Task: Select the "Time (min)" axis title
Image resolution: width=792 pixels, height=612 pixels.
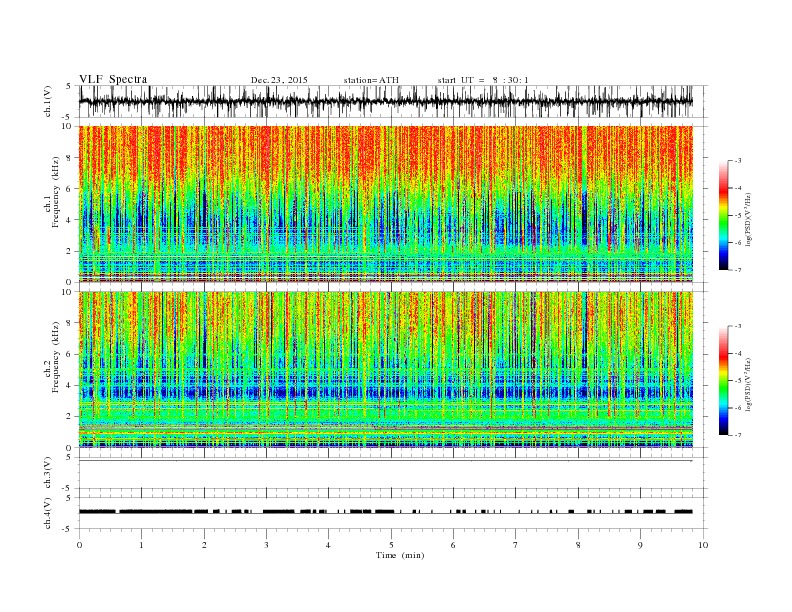Action: [400, 555]
